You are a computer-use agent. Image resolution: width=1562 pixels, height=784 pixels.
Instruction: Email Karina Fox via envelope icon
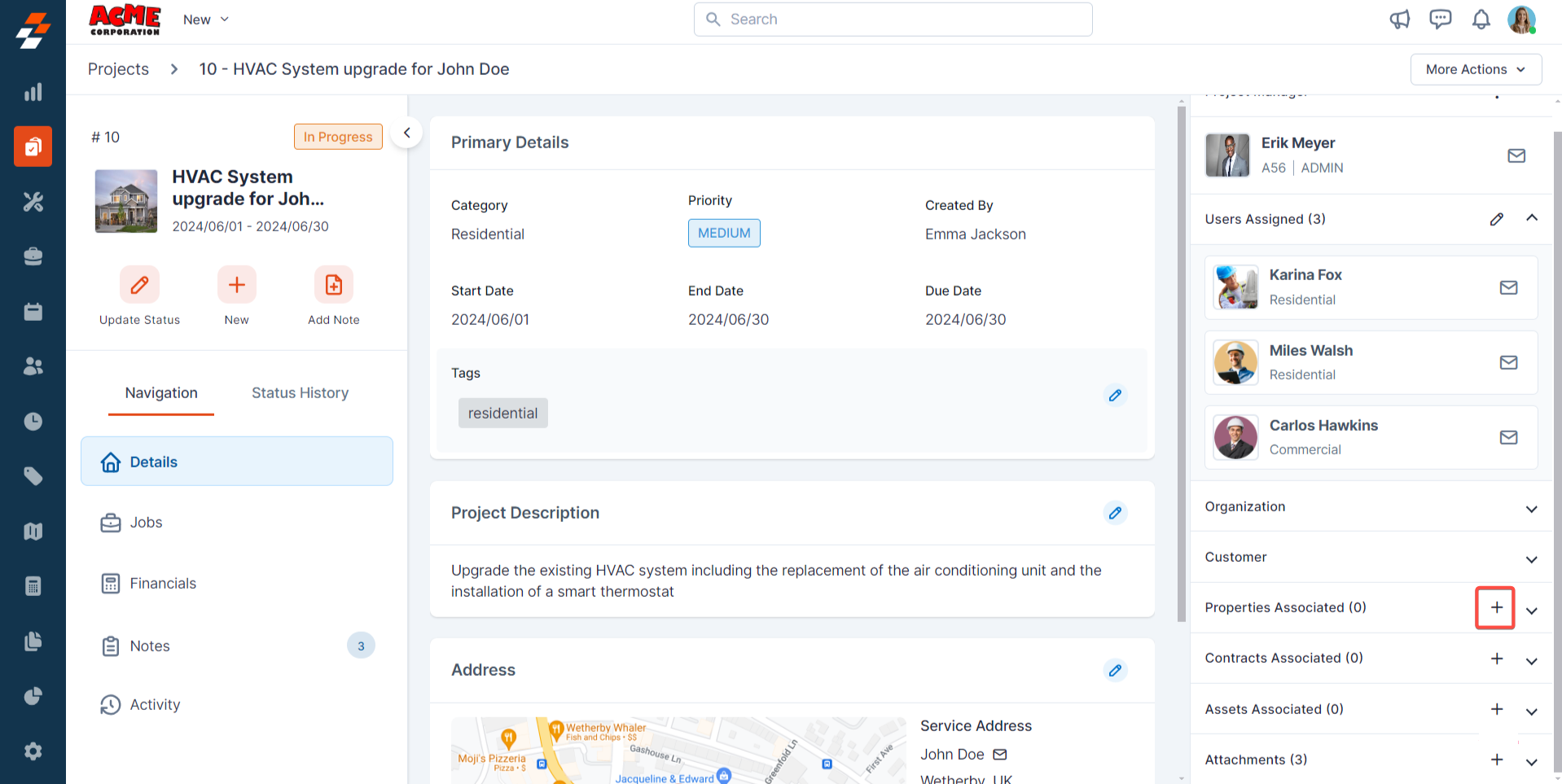tap(1508, 287)
